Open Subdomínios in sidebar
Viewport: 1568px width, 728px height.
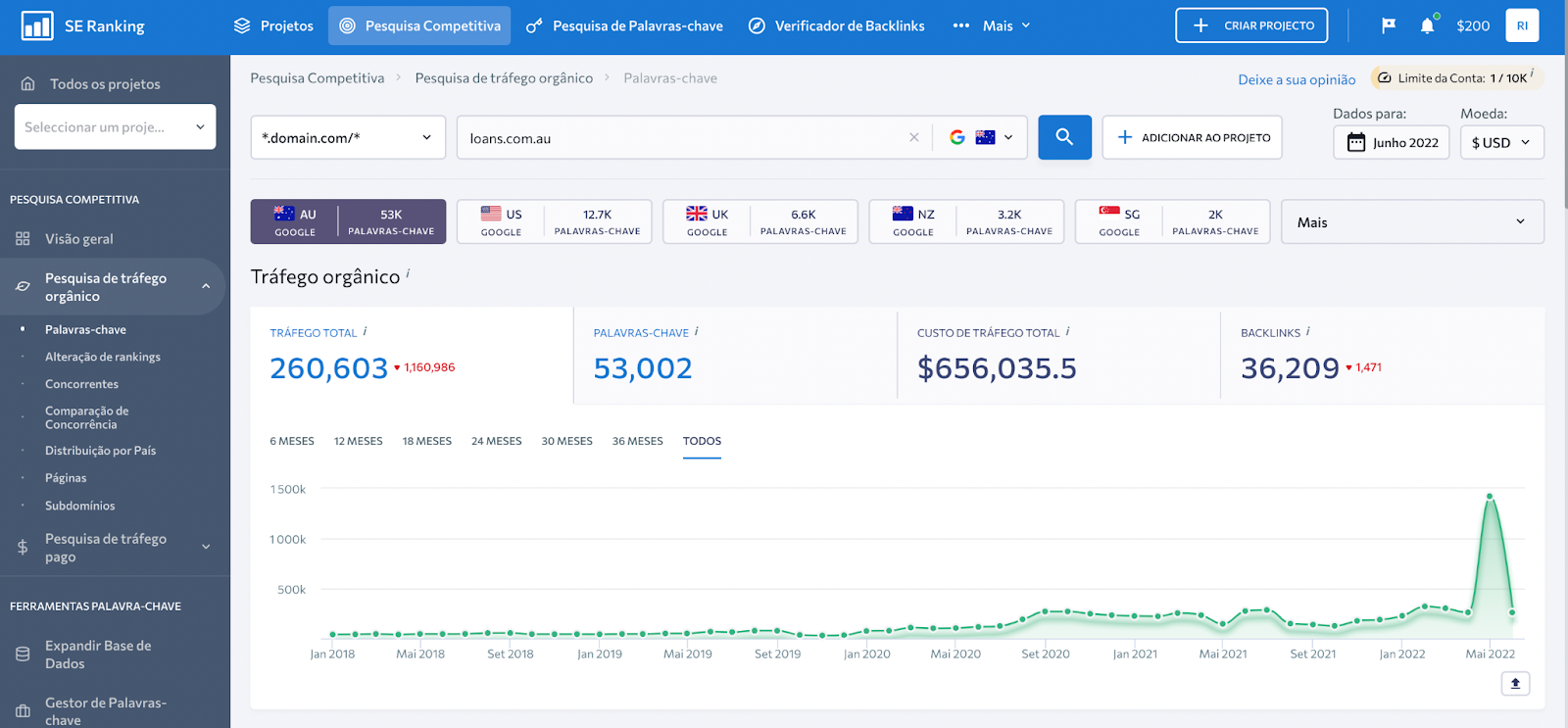(79, 506)
